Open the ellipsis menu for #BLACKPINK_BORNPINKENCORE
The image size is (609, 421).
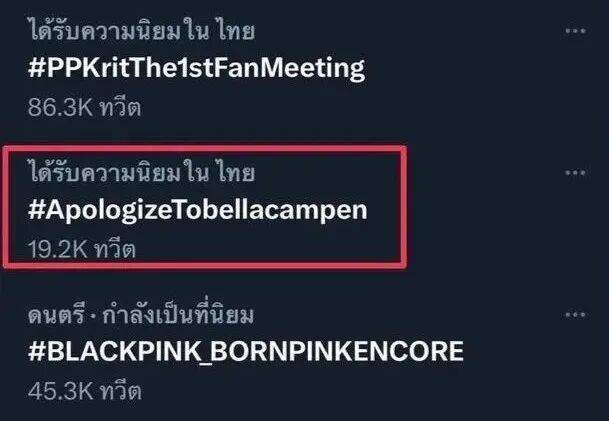[573, 316]
